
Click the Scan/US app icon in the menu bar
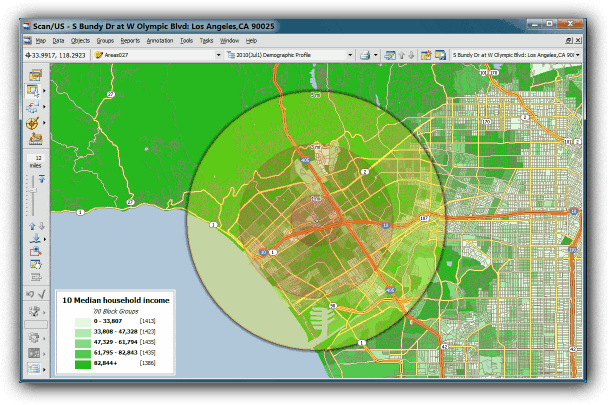click(x=28, y=40)
